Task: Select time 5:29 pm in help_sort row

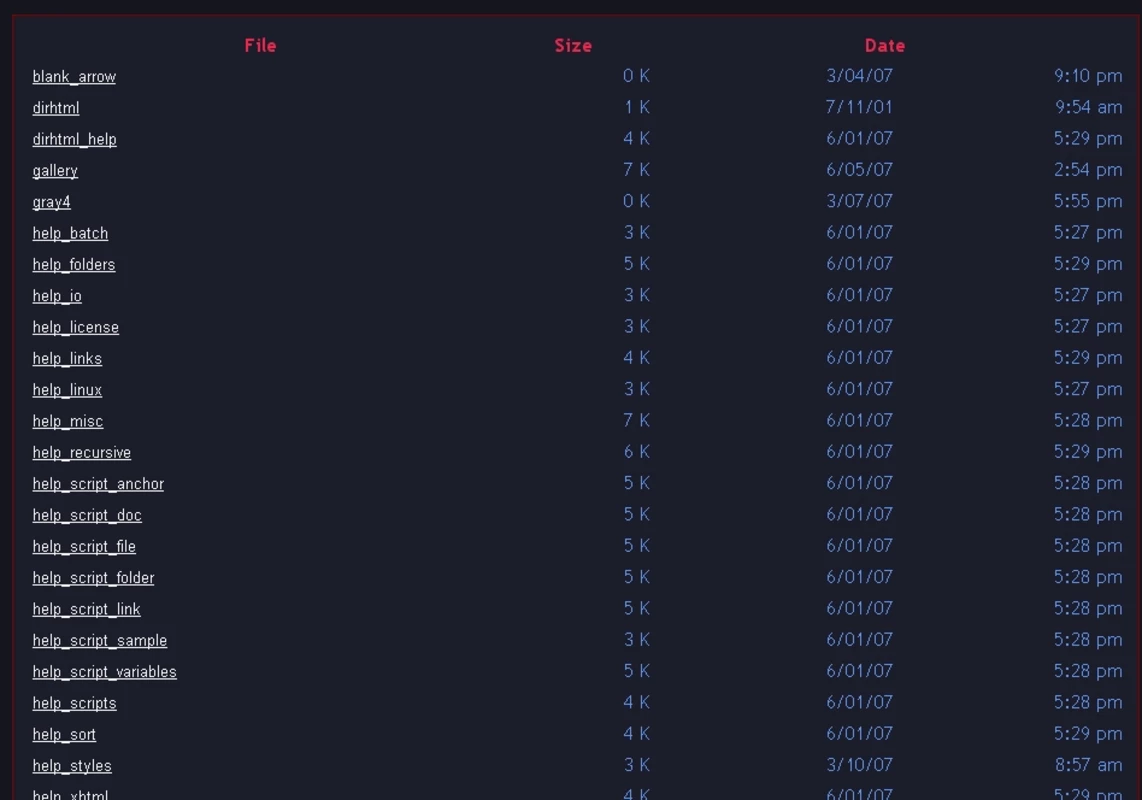Action: [1088, 734]
